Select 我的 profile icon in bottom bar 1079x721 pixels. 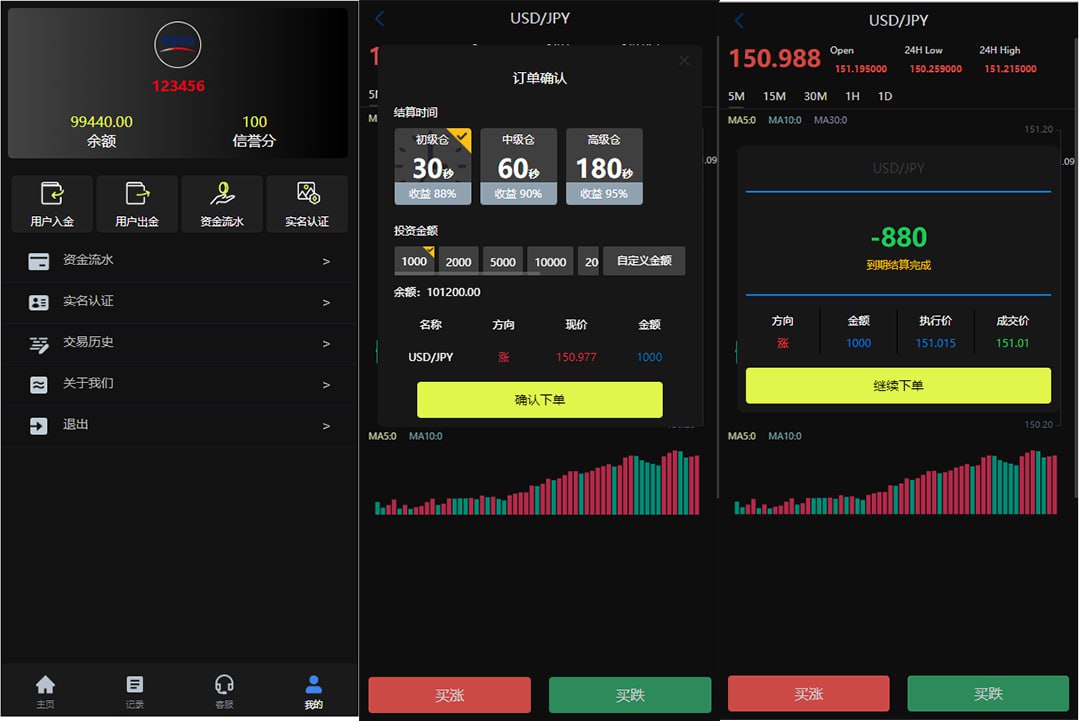(313, 685)
